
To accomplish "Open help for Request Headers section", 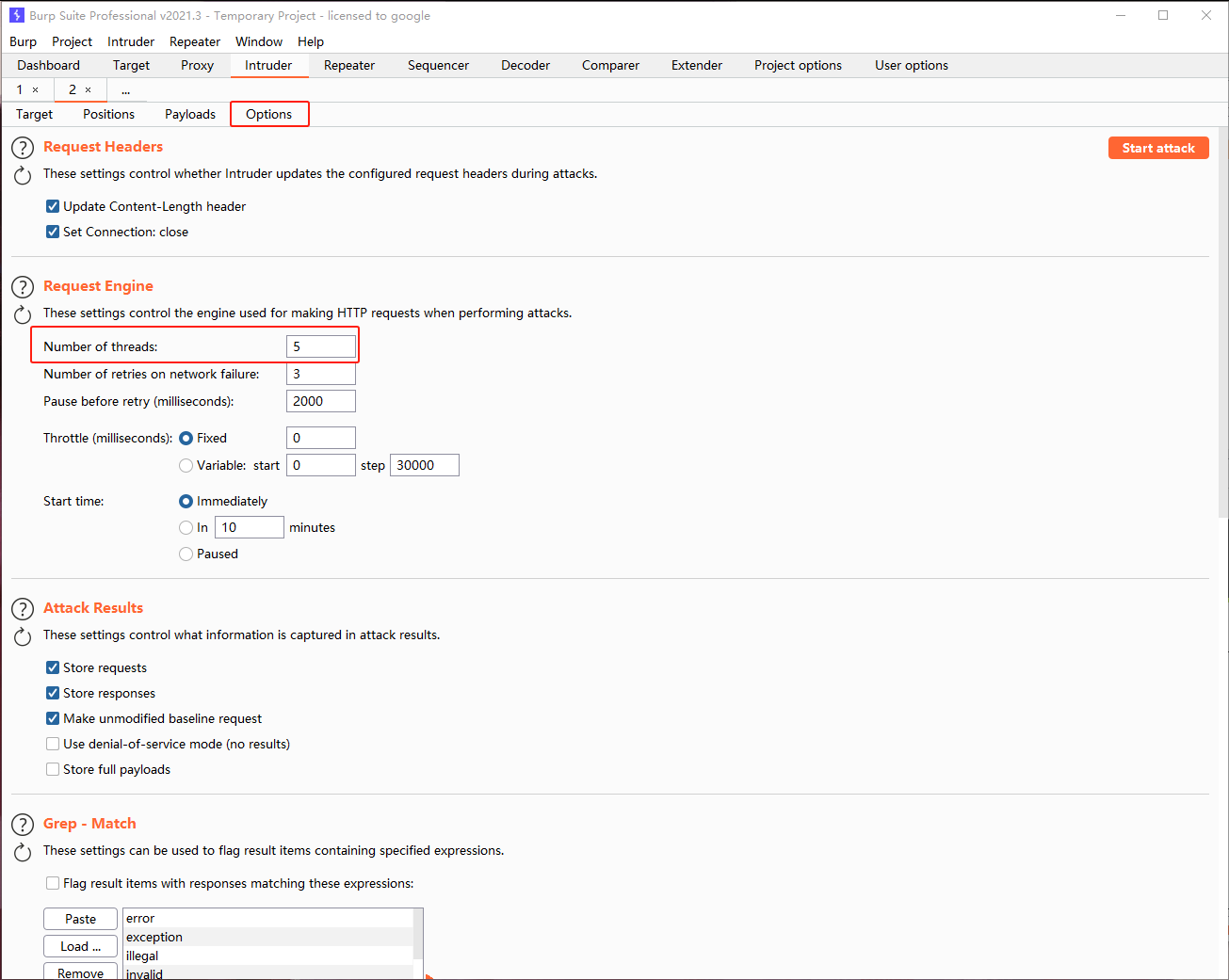I will [23, 148].
